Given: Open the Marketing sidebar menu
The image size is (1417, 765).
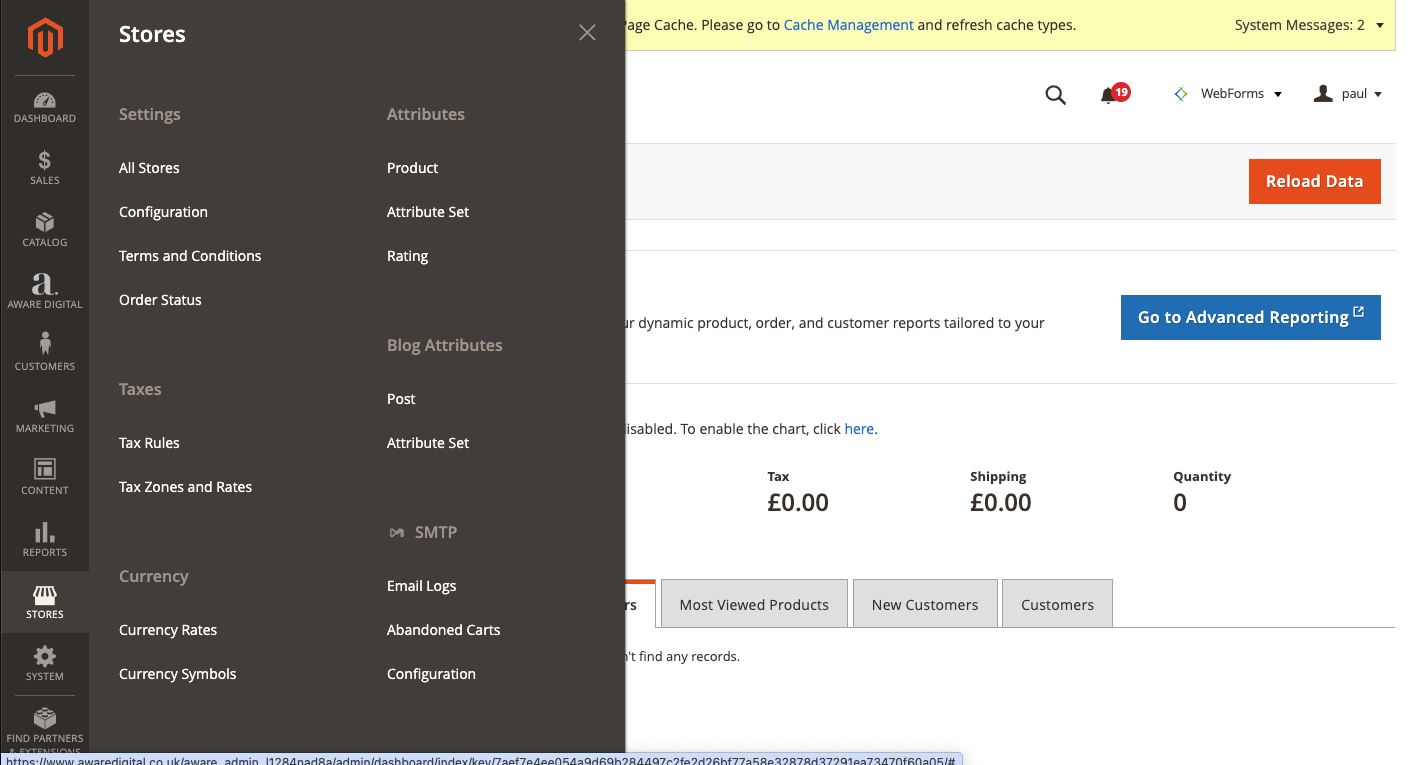Looking at the screenshot, I should tap(45, 416).
